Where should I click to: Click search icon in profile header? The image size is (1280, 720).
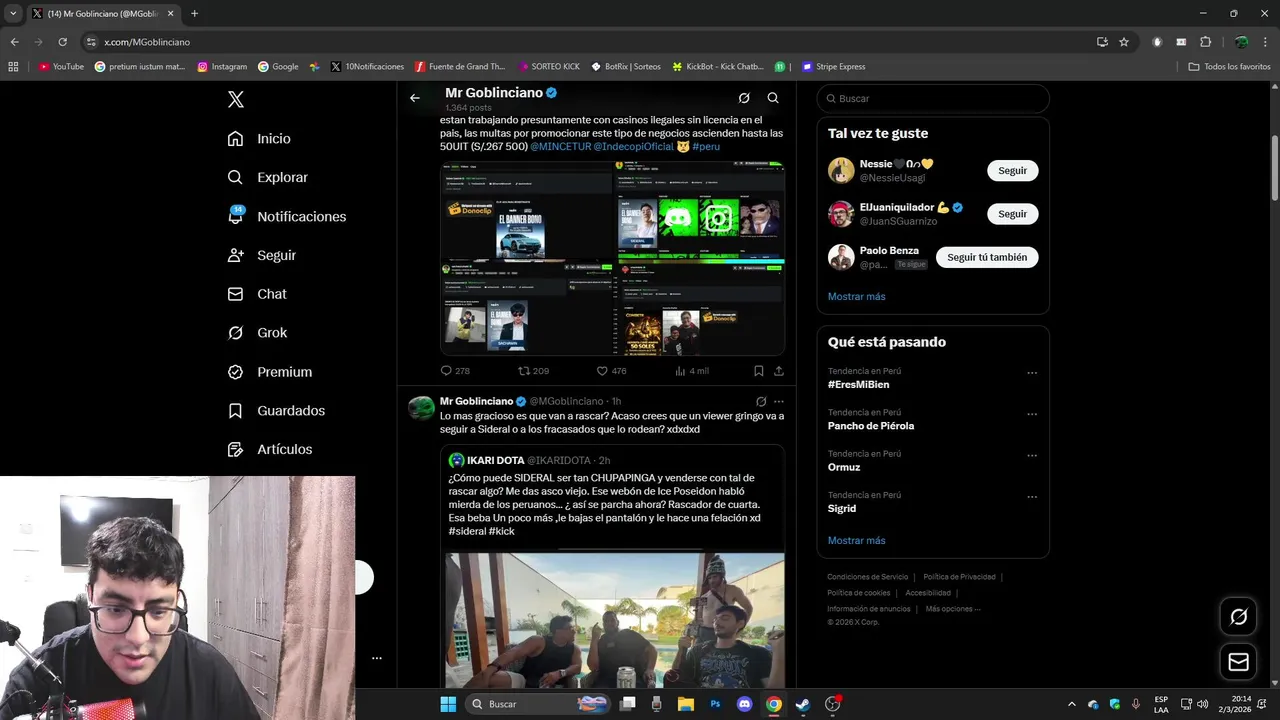tap(773, 98)
